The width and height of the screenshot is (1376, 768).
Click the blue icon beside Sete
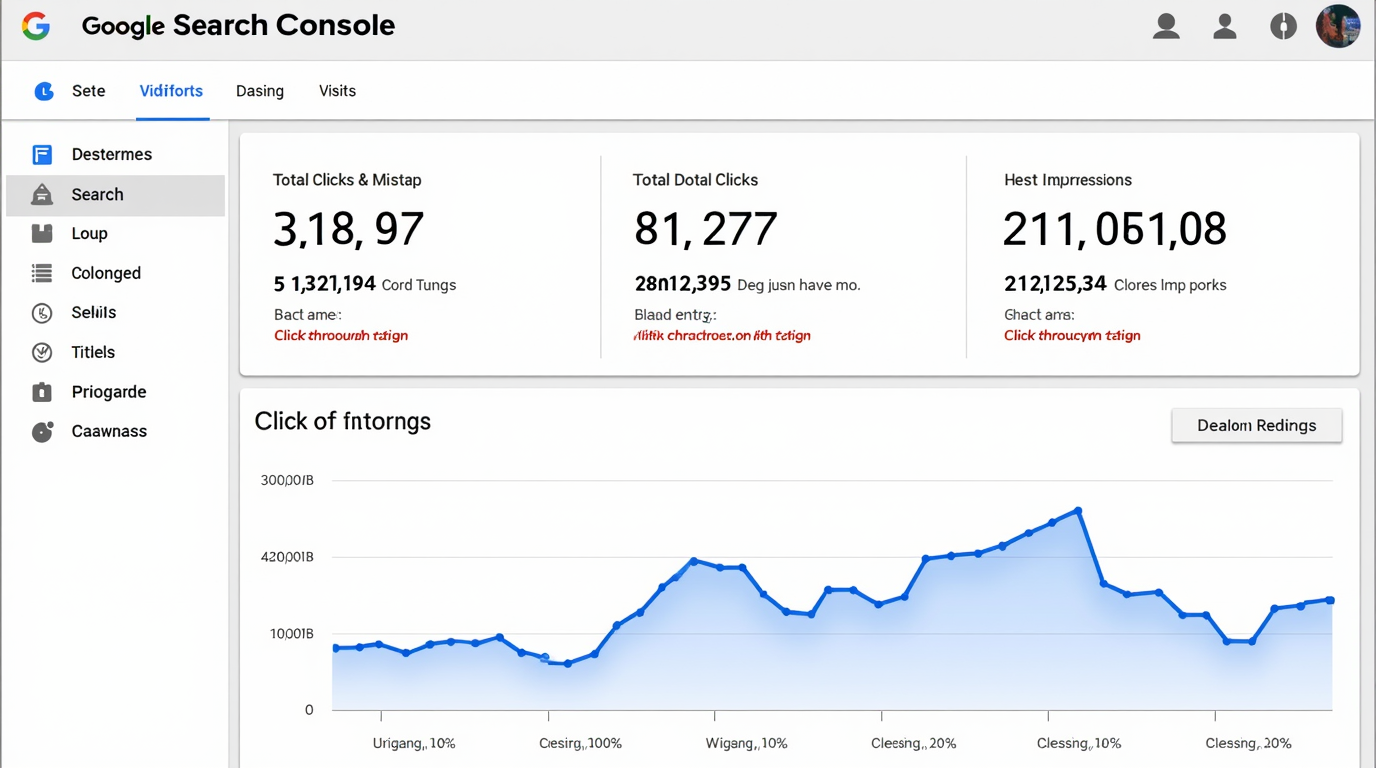click(44, 91)
